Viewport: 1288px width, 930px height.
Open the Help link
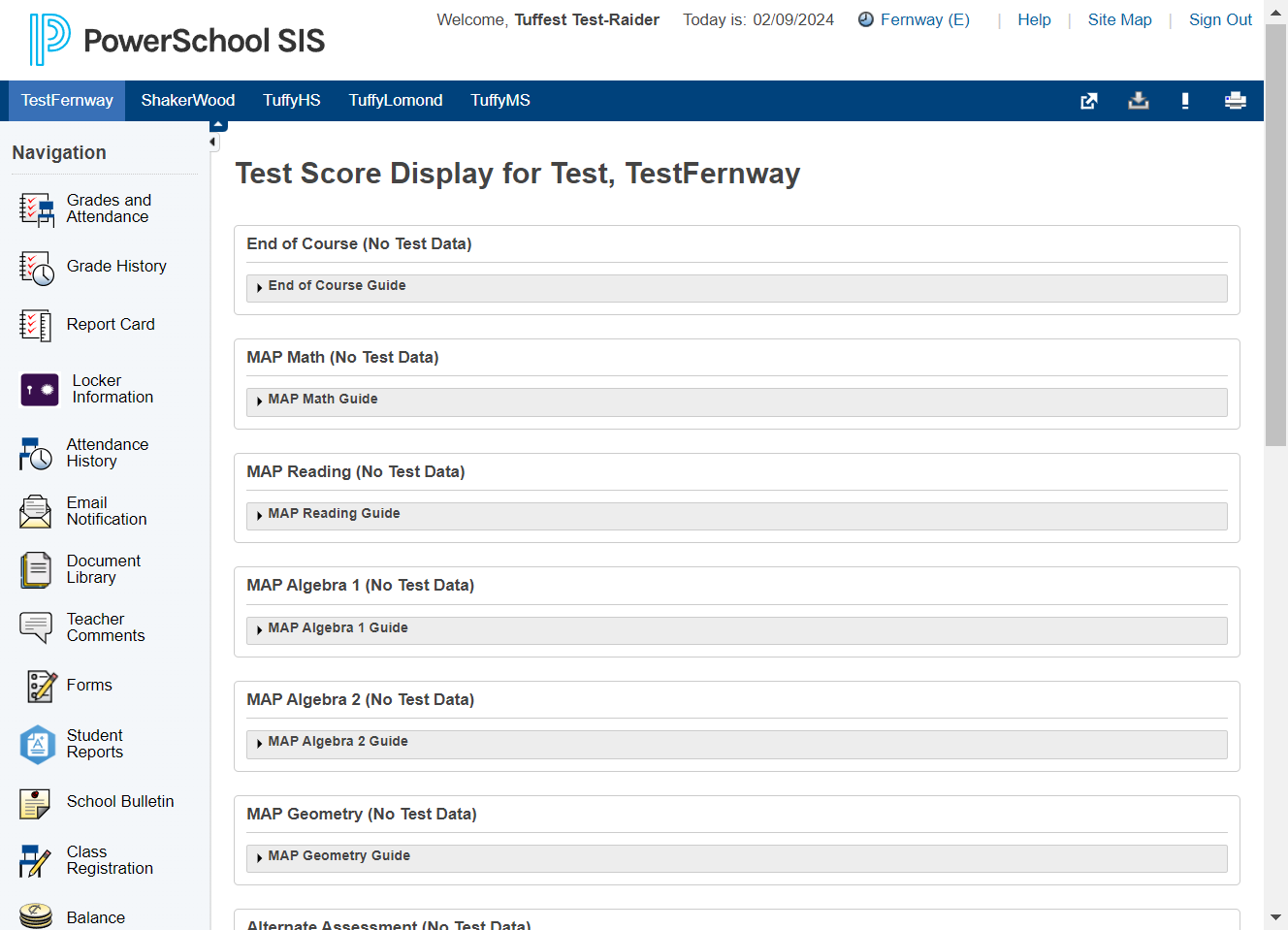[x=1034, y=19]
